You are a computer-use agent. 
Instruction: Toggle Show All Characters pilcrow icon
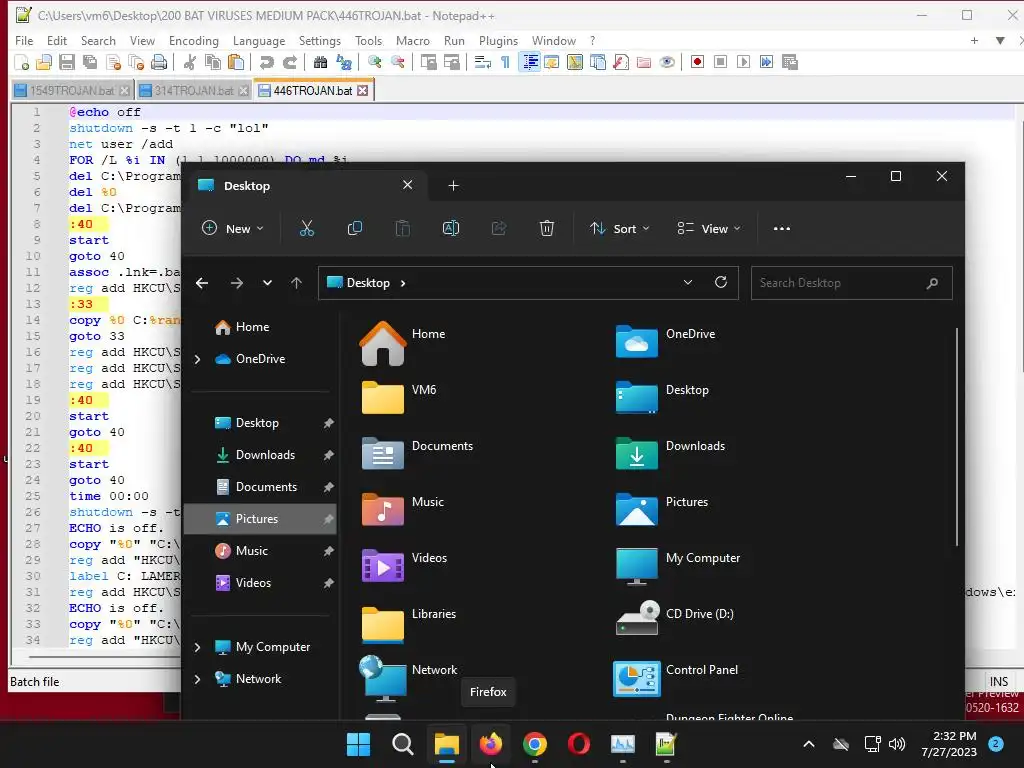pos(505,62)
